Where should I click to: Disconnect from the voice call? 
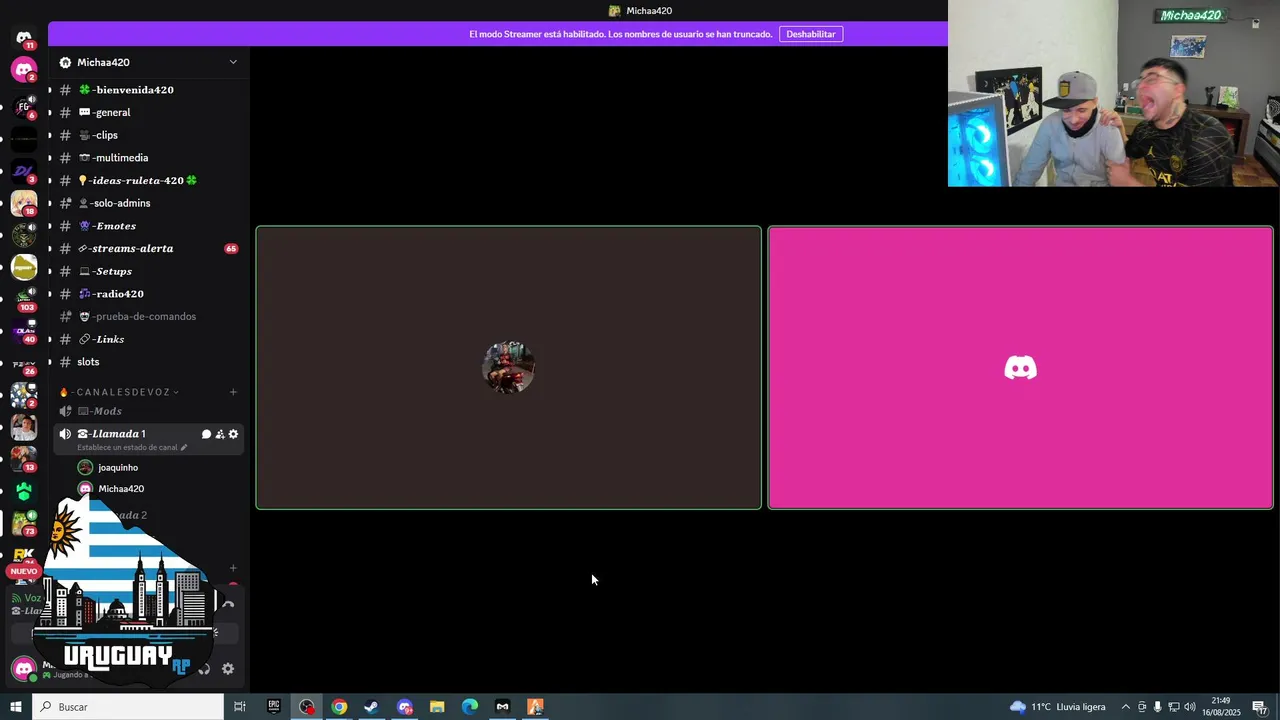coord(228,604)
